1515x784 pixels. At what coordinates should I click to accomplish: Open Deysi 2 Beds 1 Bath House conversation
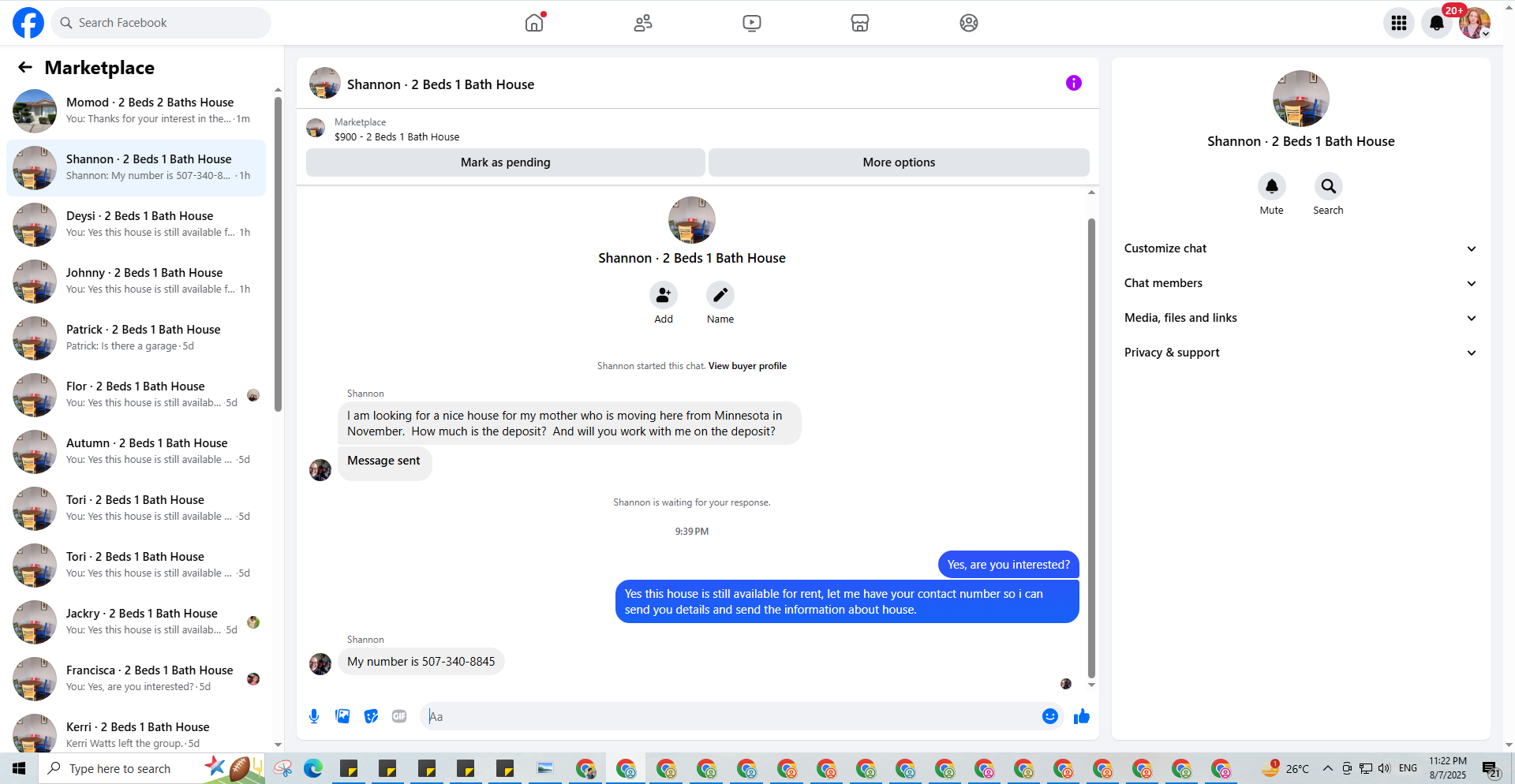136,225
